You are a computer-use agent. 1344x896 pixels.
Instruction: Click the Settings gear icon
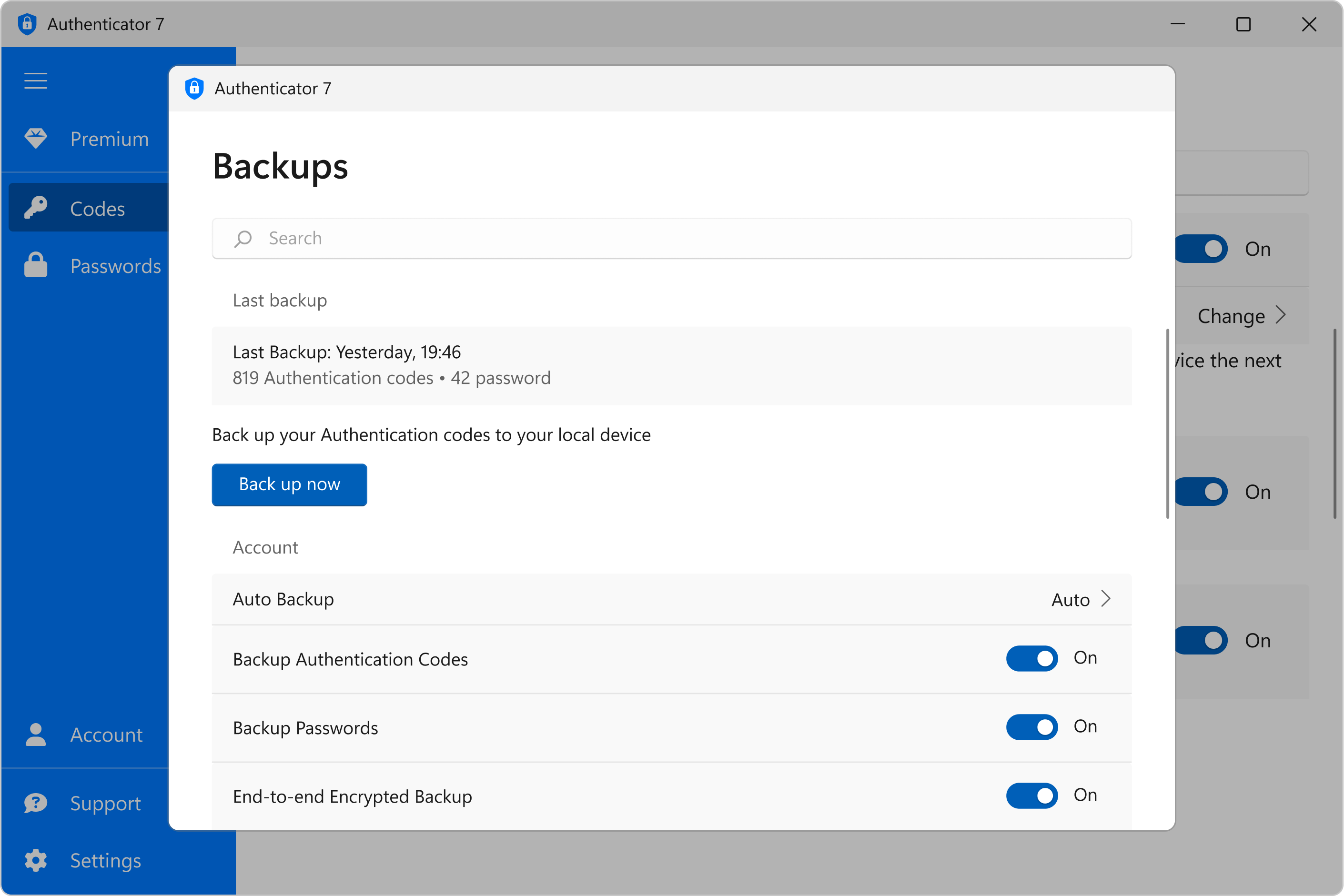click(35, 861)
